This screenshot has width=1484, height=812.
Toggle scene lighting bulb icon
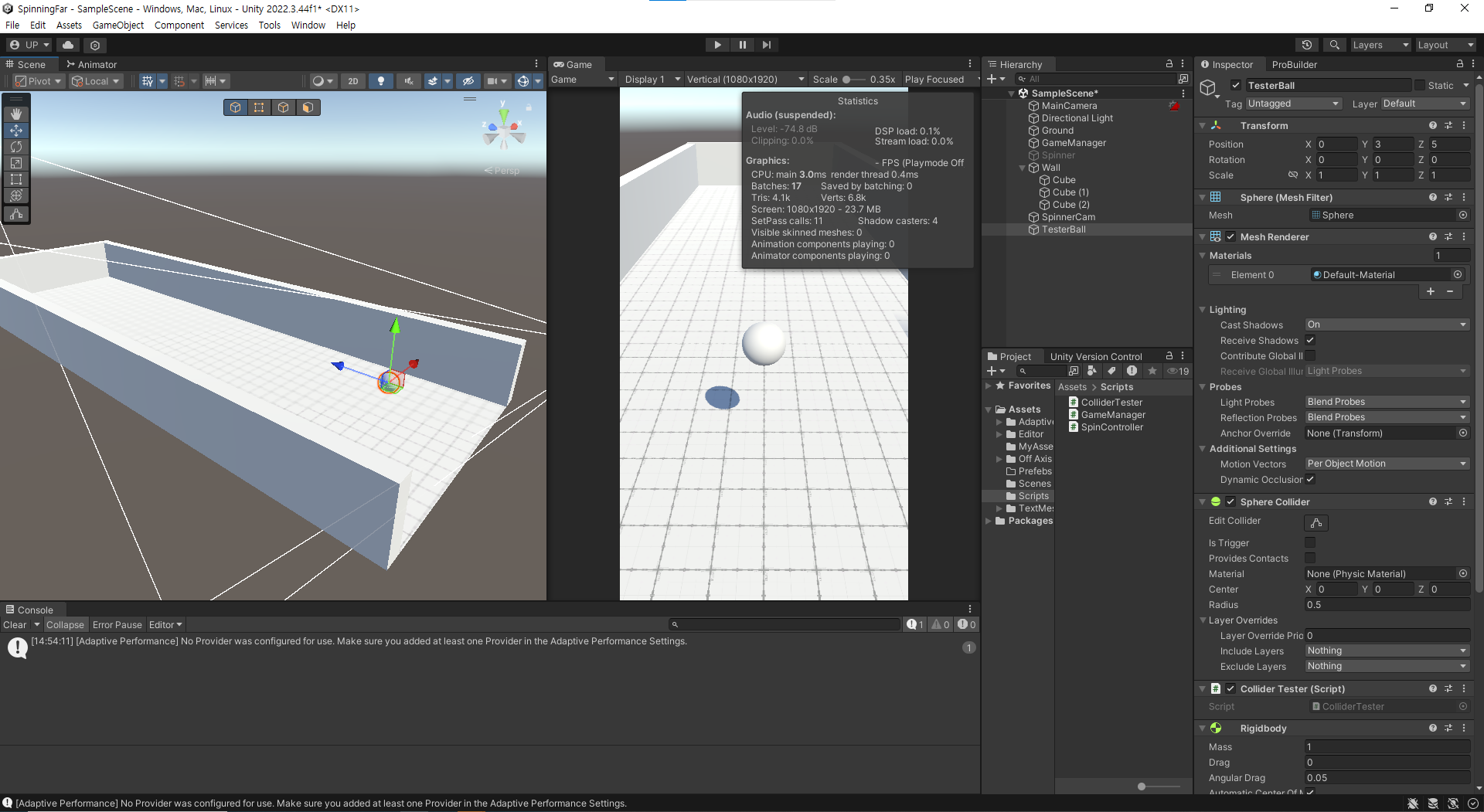click(x=380, y=81)
